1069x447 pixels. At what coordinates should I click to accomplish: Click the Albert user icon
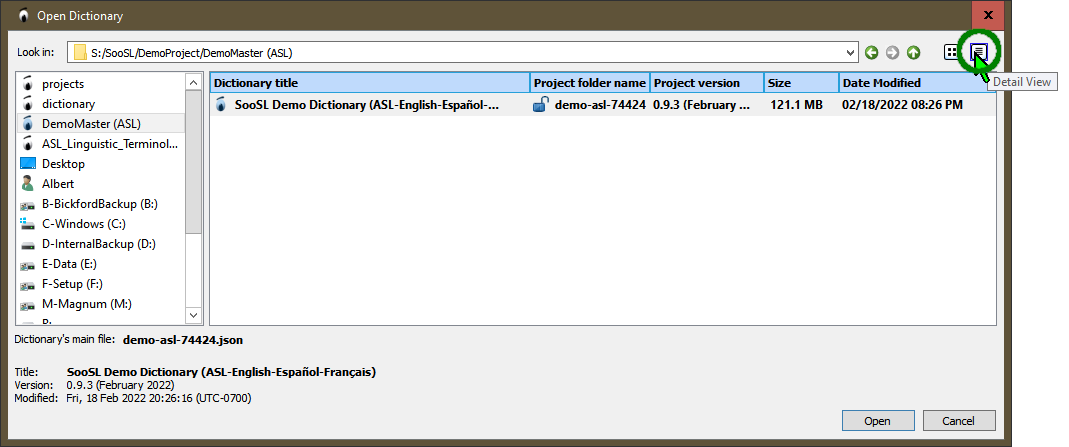point(28,183)
